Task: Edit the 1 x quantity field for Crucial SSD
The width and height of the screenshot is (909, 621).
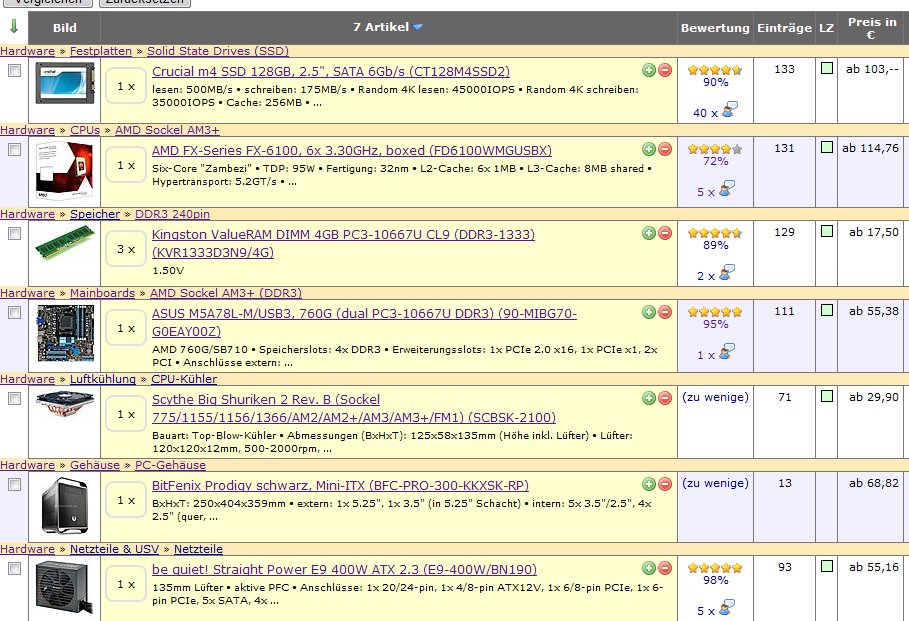Action: tap(126, 86)
